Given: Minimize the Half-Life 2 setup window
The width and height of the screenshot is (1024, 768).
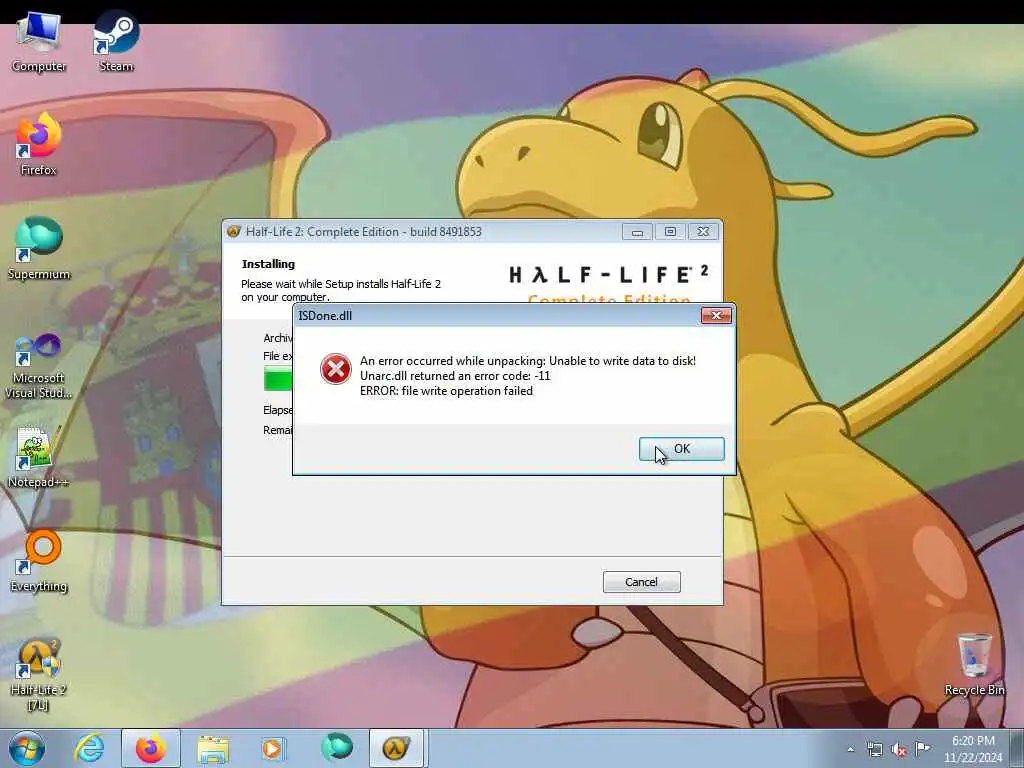Looking at the screenshot, I should click(637, 232).
